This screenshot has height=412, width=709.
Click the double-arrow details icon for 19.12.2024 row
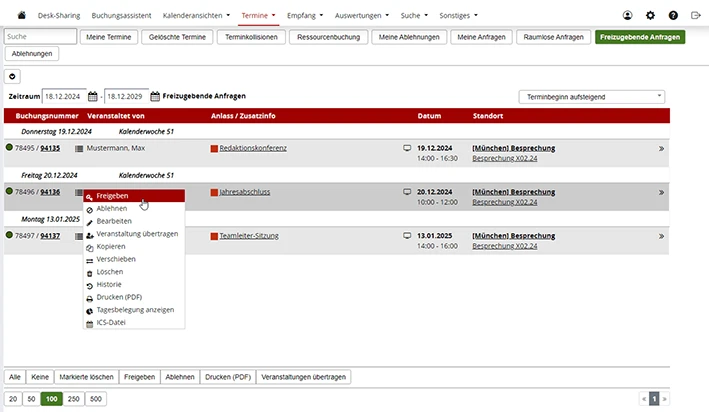click(x=661, y=148)
